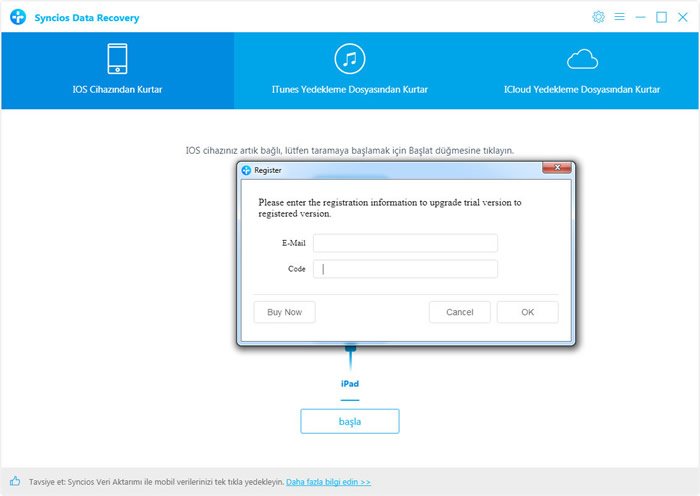This screenshot has width=700, height=496.
Task: Click the Syncios Data Recovery title text
Action: point(87,18)
